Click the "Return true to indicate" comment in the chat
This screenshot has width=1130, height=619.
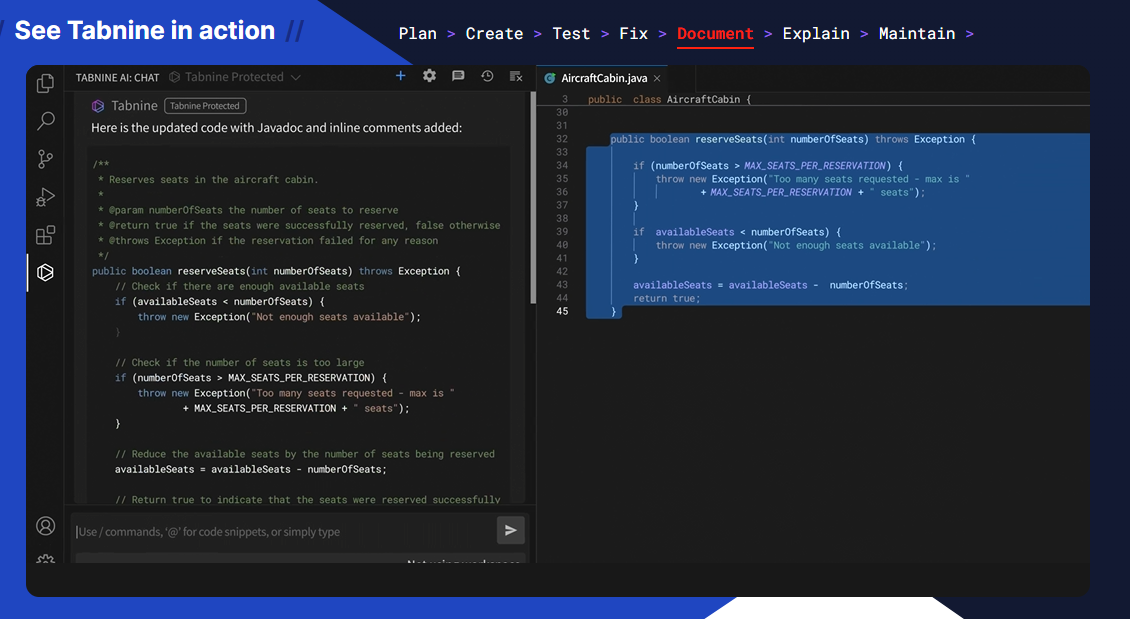(x=308, y=500)
